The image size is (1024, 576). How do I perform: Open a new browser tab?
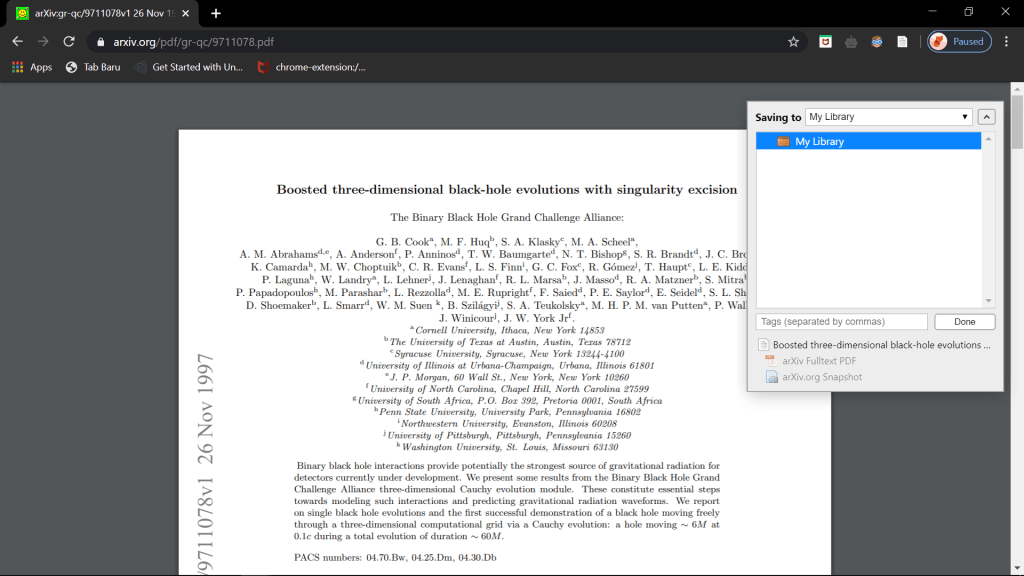pos(216,13)
